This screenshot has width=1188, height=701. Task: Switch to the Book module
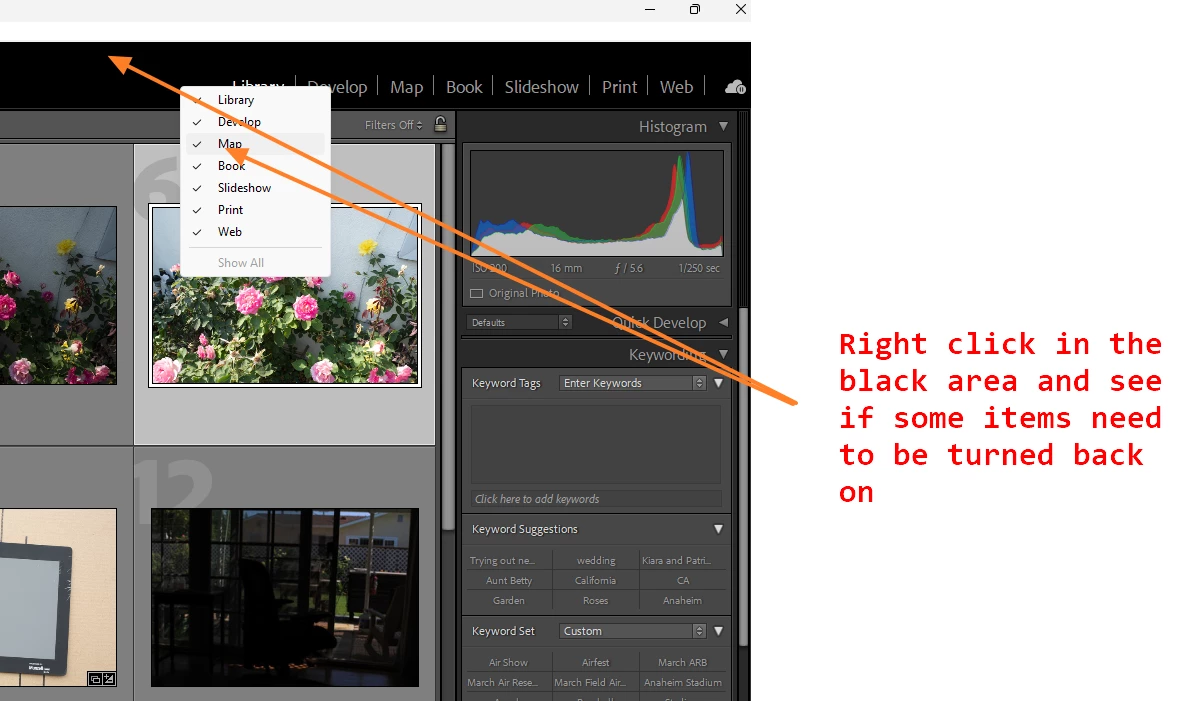tap(464, 87)
